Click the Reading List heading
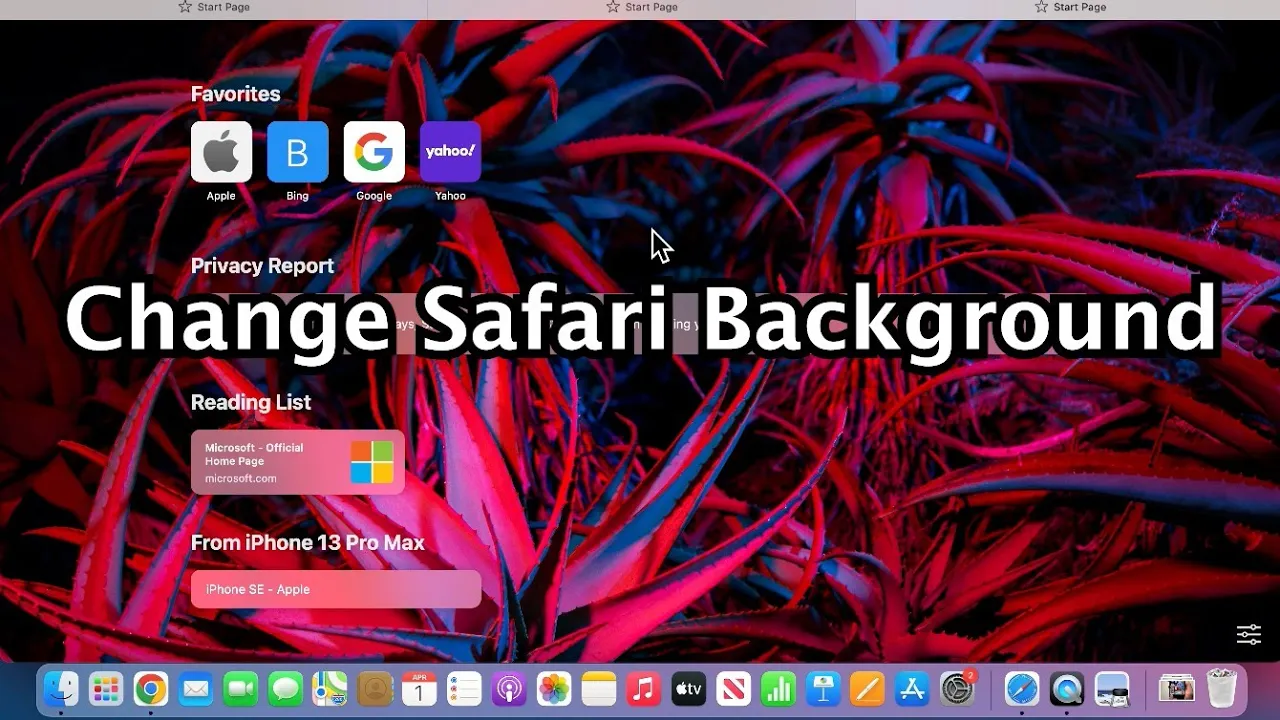The height and width of the screenshot is (720, 1280). point(251,402)
